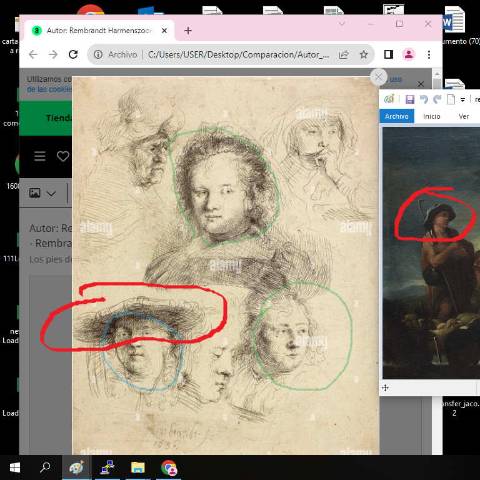Screen dimensions: 480x480
Task: Close the enlarged image overlay
Action: point(379,77)
